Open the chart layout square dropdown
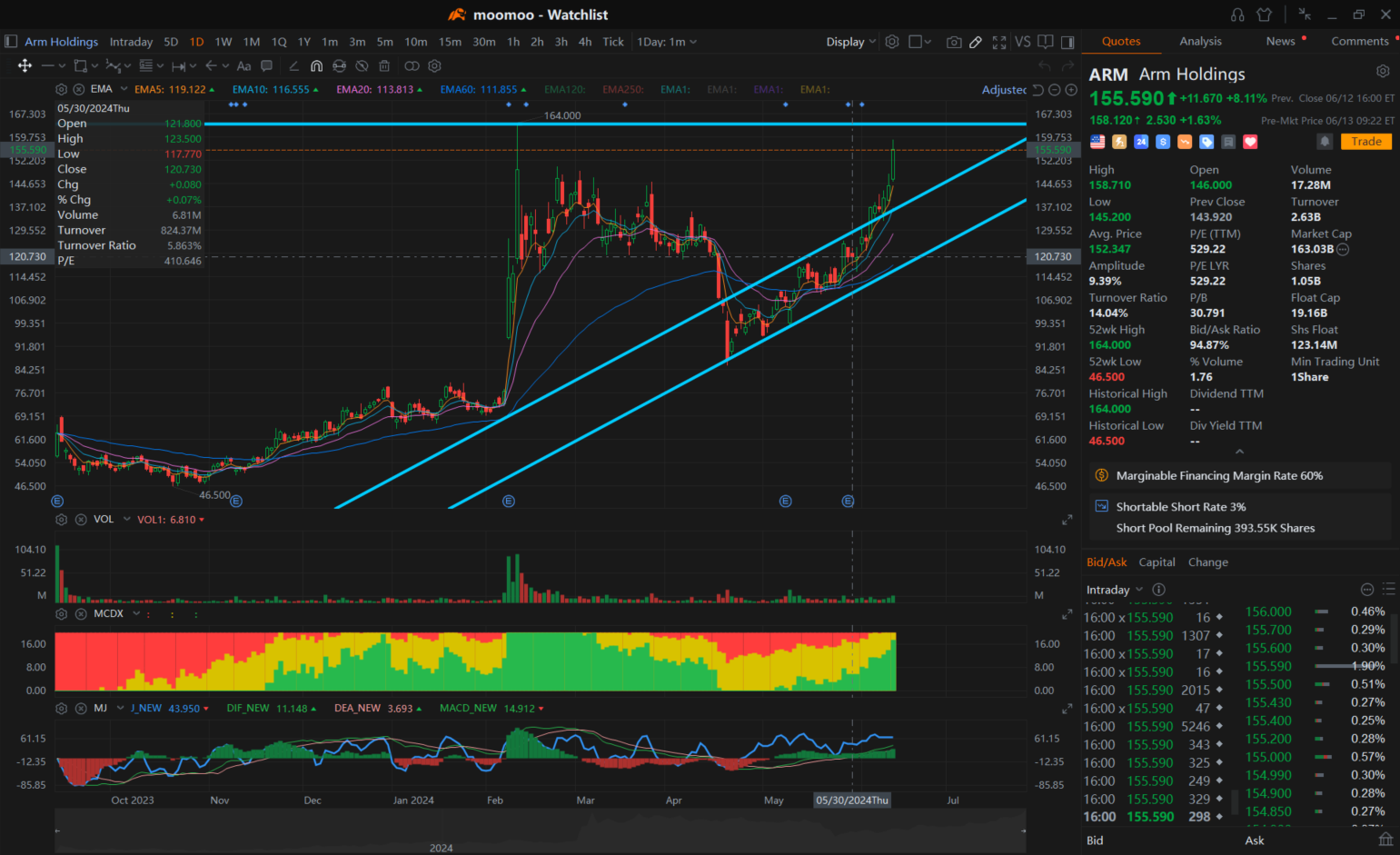 point(919,42)
